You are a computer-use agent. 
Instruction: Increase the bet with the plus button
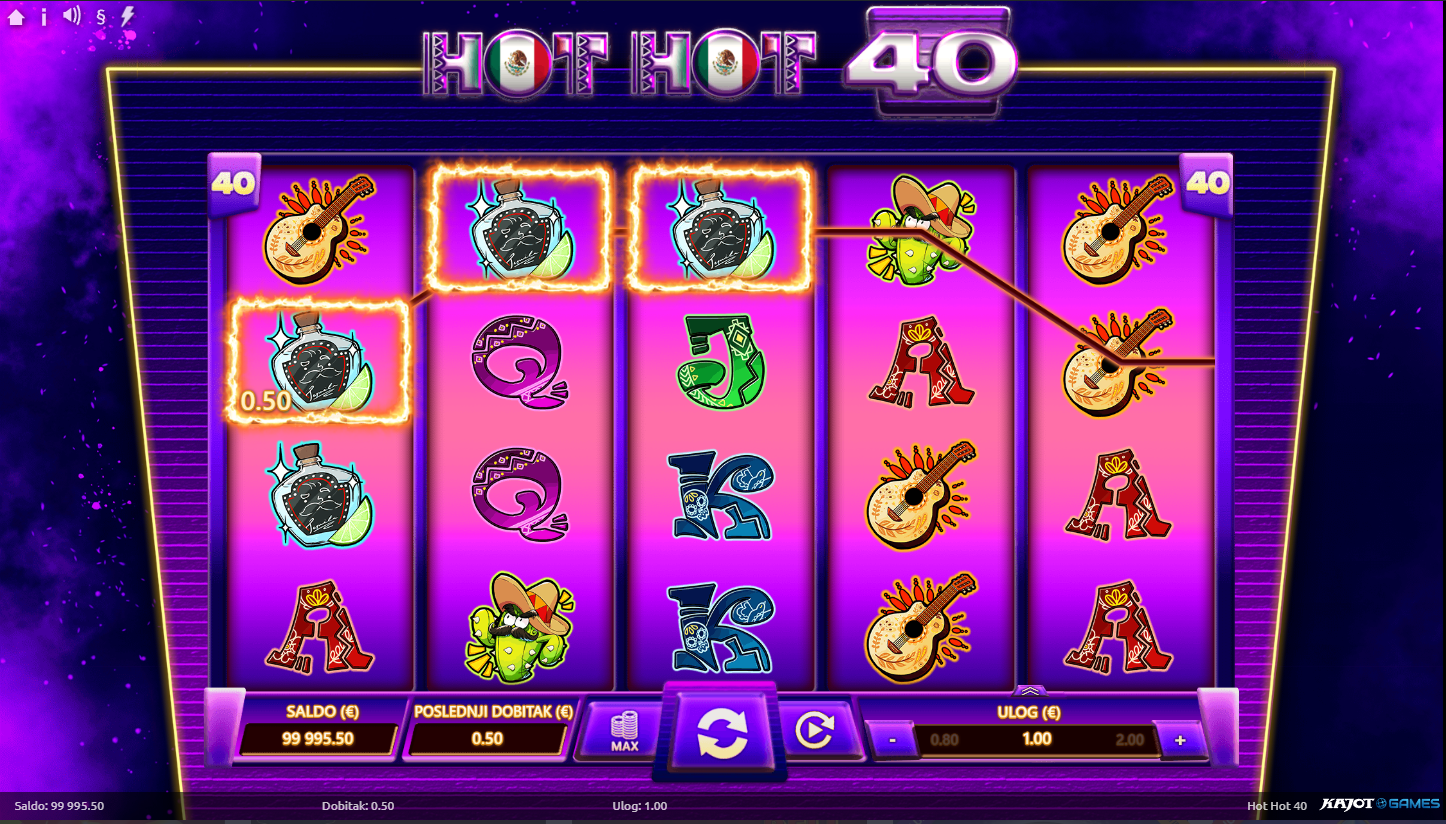tap(1180, 741)
